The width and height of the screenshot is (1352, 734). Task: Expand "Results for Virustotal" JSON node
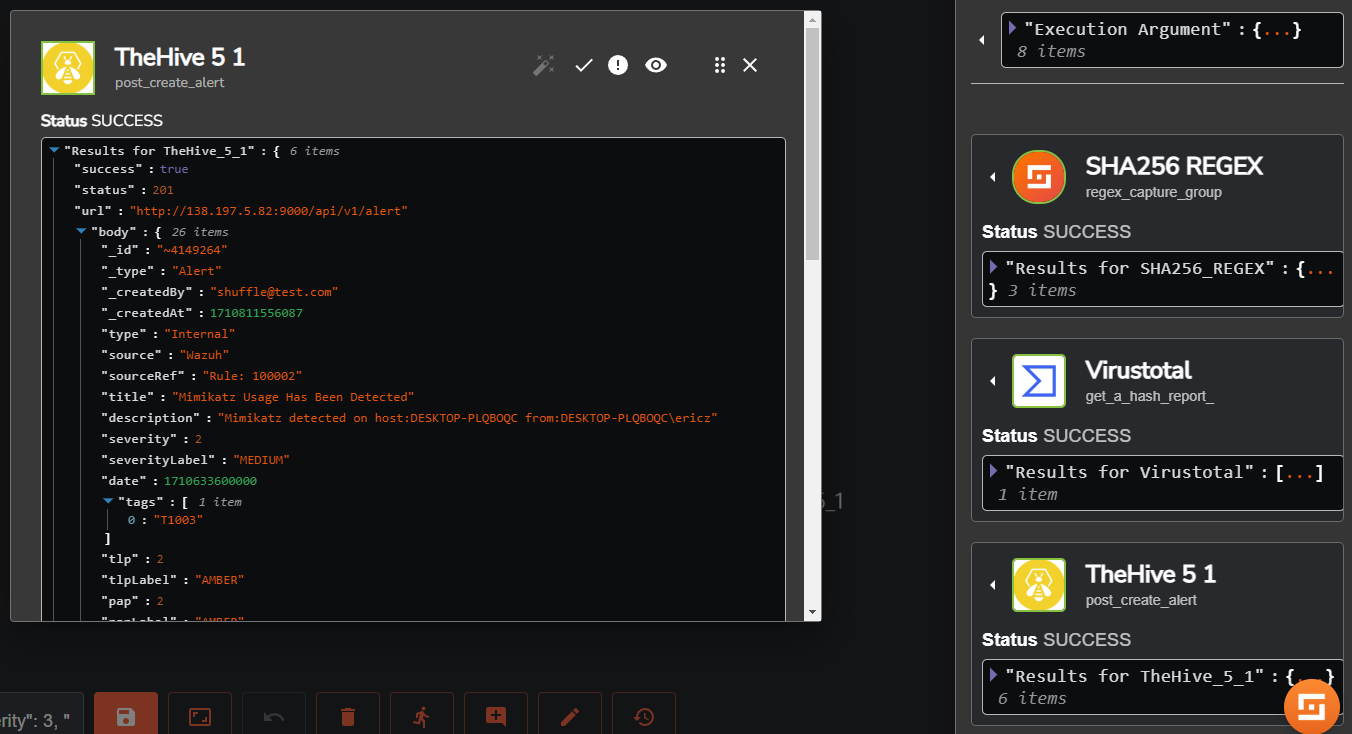pos(993,470)
